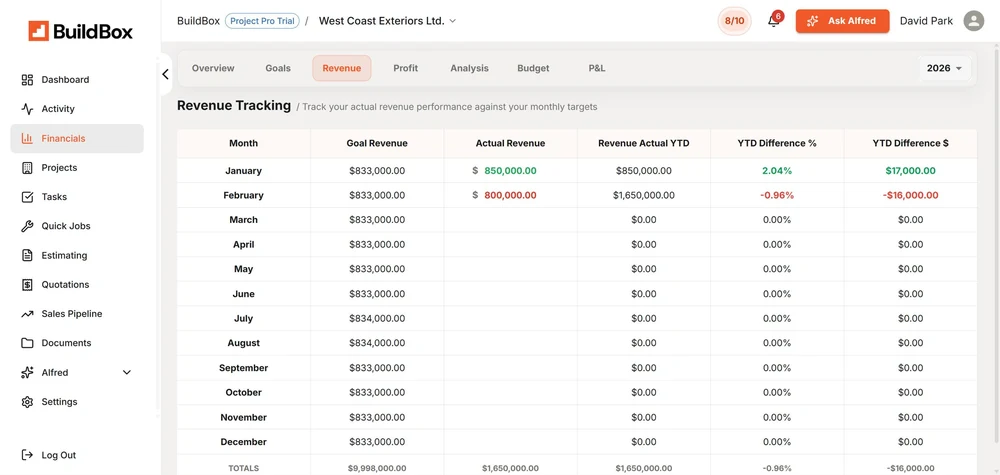
Task: Click the Quick Jobs wrench icon
Action: [27, 226]
